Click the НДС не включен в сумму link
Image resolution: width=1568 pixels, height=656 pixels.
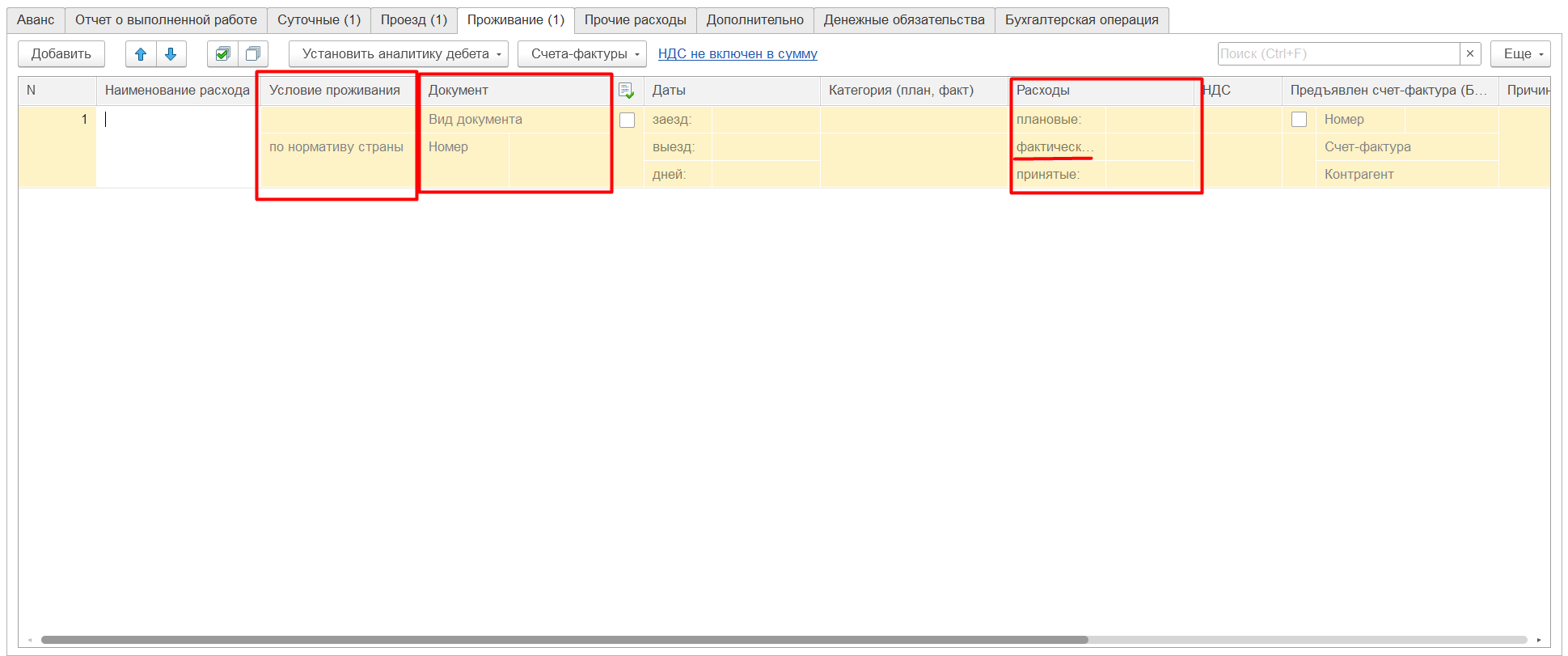(x=738, y=54)
